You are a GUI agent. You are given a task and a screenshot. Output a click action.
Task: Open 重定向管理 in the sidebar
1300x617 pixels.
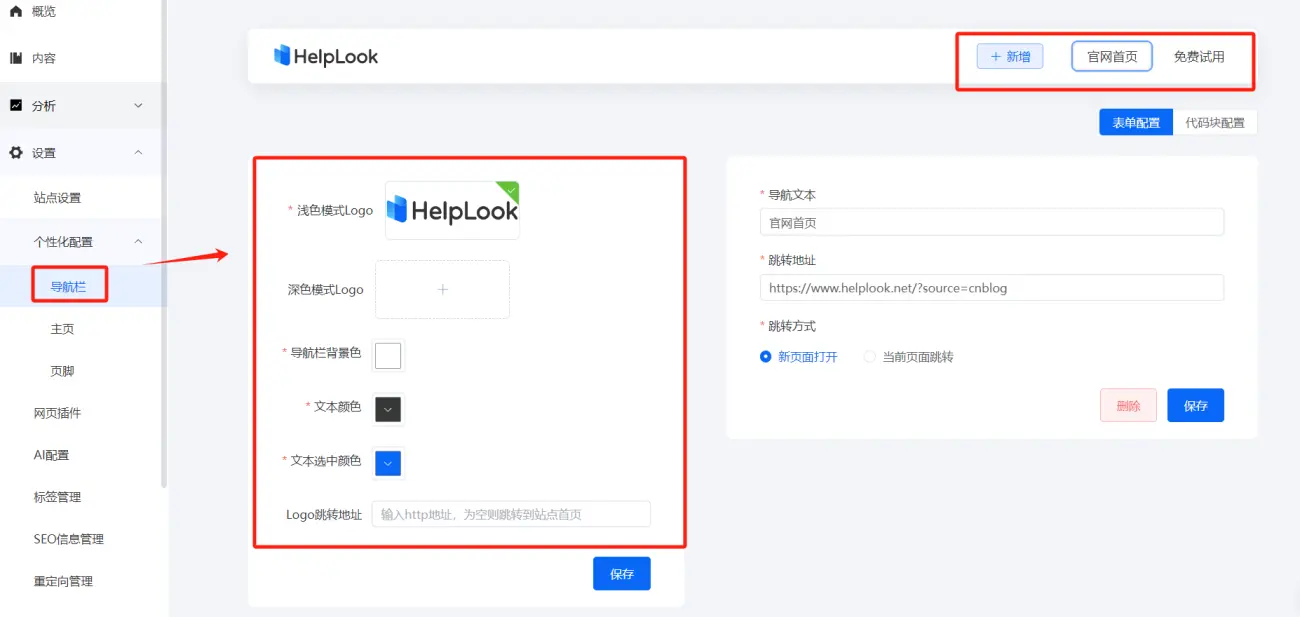(63, 581)
